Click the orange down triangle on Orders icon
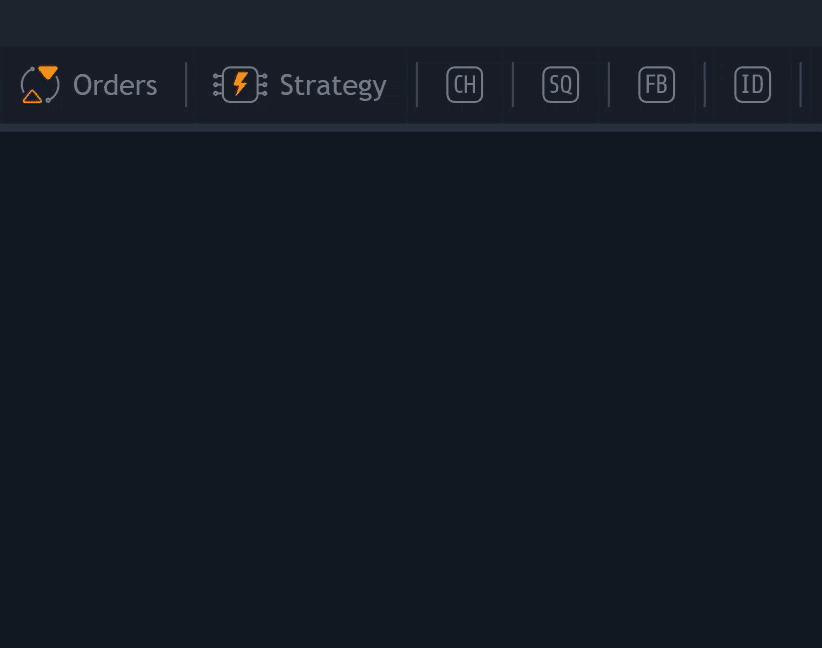The width and height of the screenshot is (822, 648). [x=48, y=72]
